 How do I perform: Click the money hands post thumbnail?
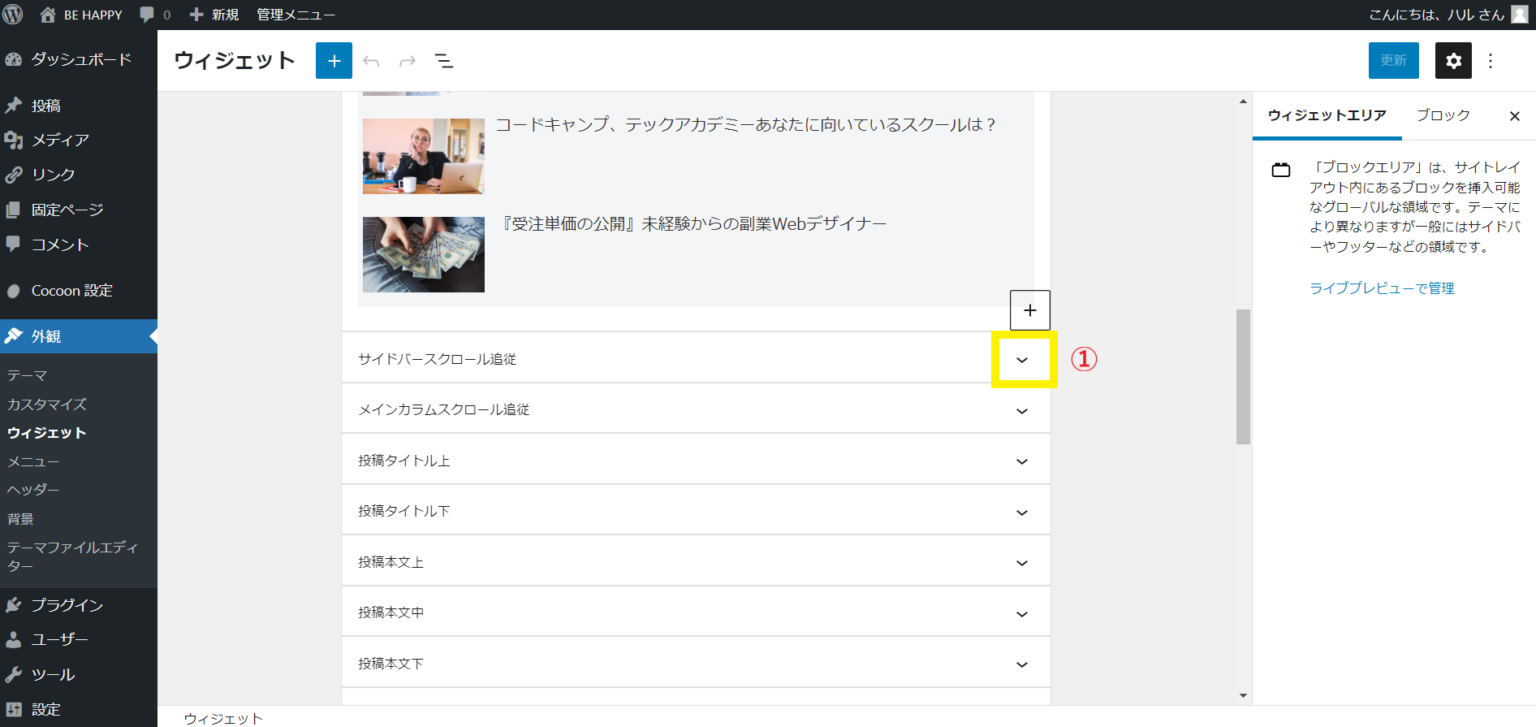click(x=423, y=254)
